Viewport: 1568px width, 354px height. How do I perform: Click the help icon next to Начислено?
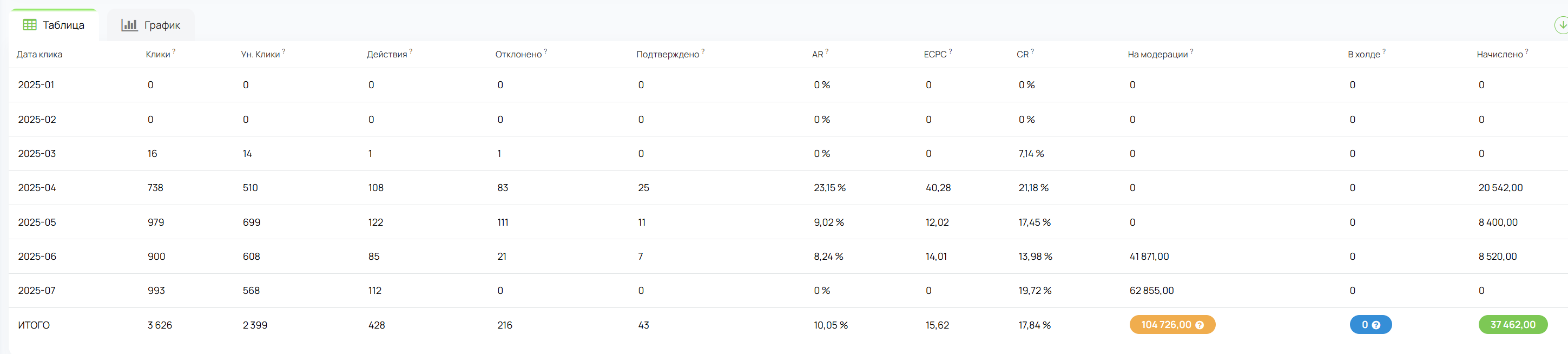click(1527, 51)
